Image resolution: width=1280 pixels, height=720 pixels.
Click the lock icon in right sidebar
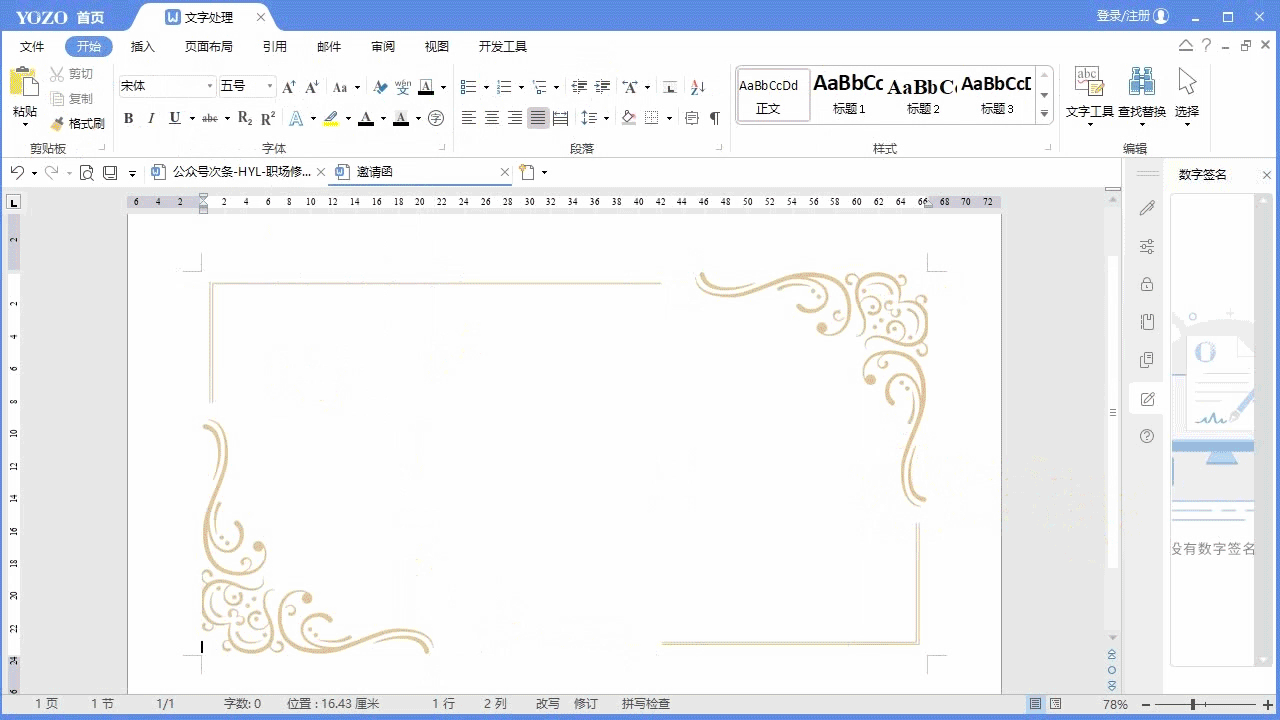1147,284
